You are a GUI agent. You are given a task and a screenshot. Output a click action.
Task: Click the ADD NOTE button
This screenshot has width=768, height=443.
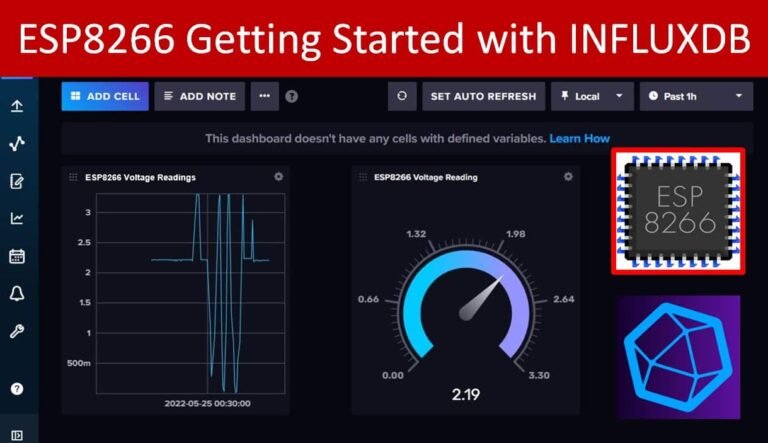[199, 97]
